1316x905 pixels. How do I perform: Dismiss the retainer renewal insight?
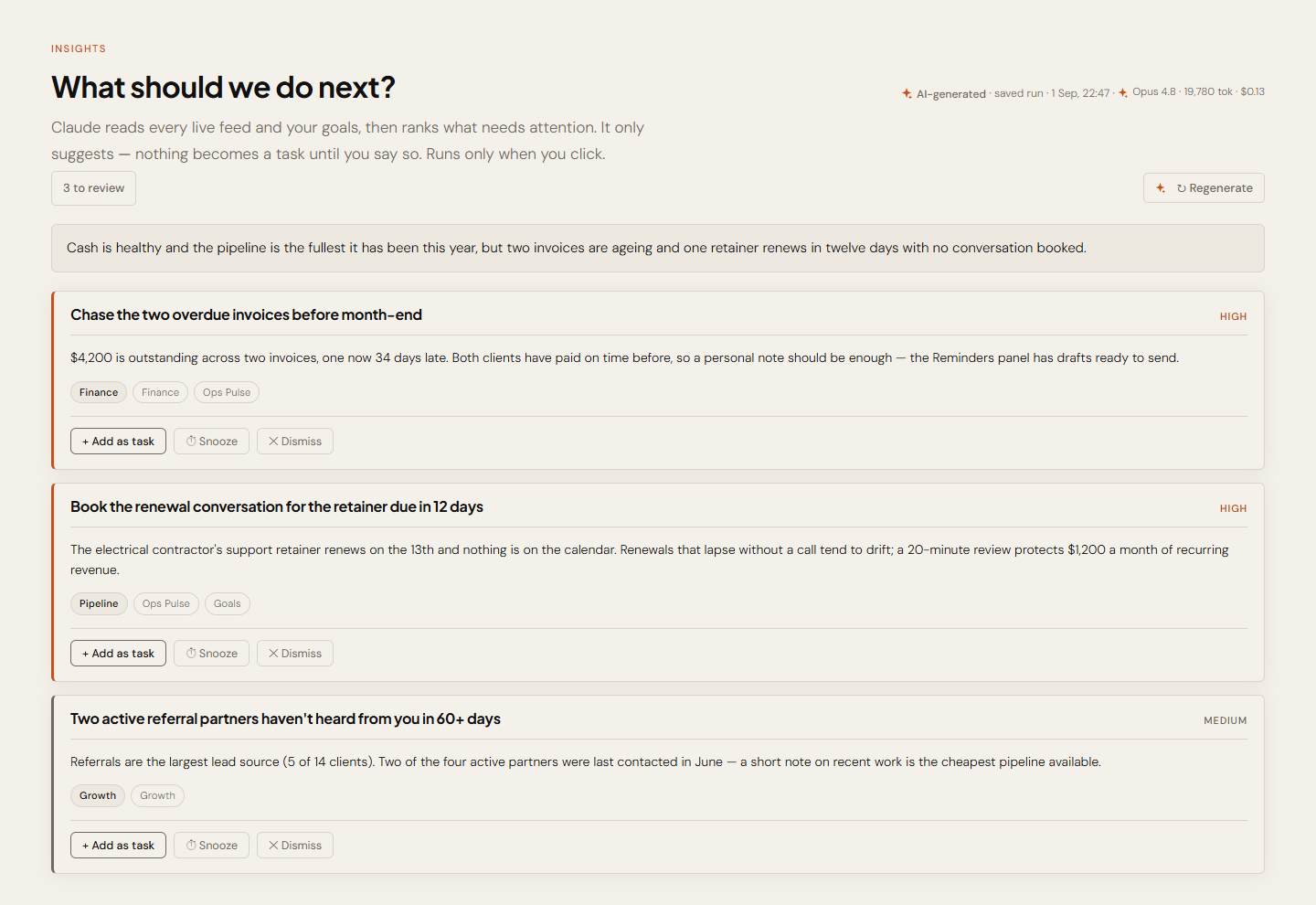[294, 654]
